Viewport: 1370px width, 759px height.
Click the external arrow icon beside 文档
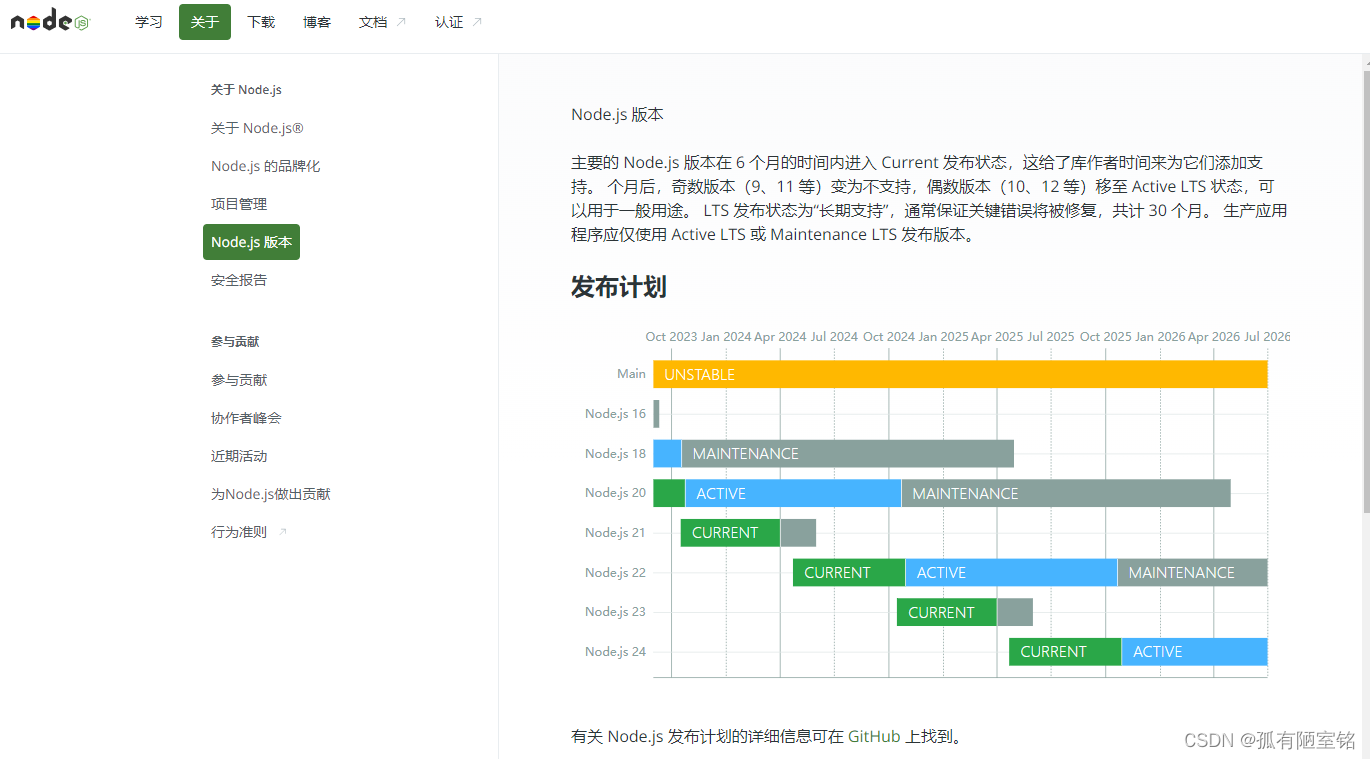coord(401,22)
